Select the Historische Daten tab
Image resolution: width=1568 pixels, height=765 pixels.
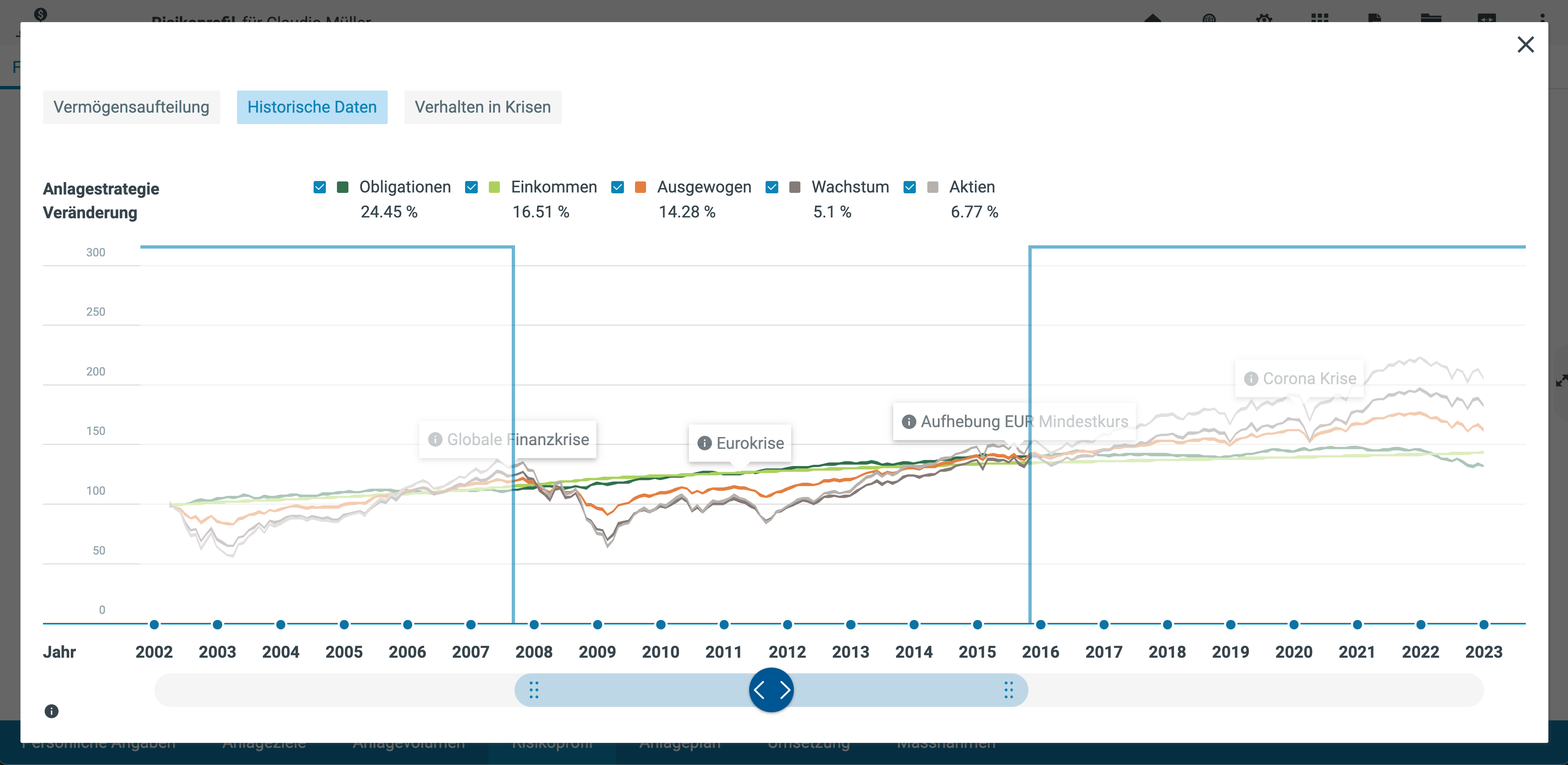coord(312,107)
